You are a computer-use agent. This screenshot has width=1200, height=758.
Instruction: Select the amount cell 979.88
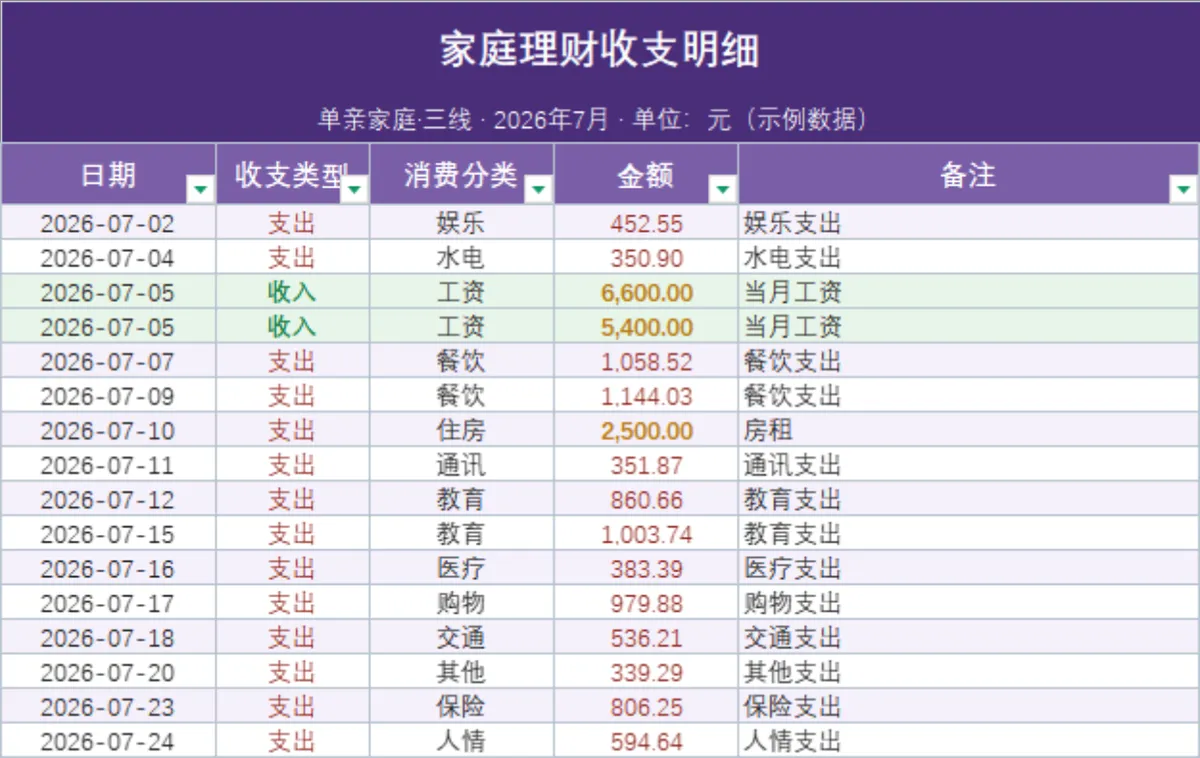tap(646, 603)
